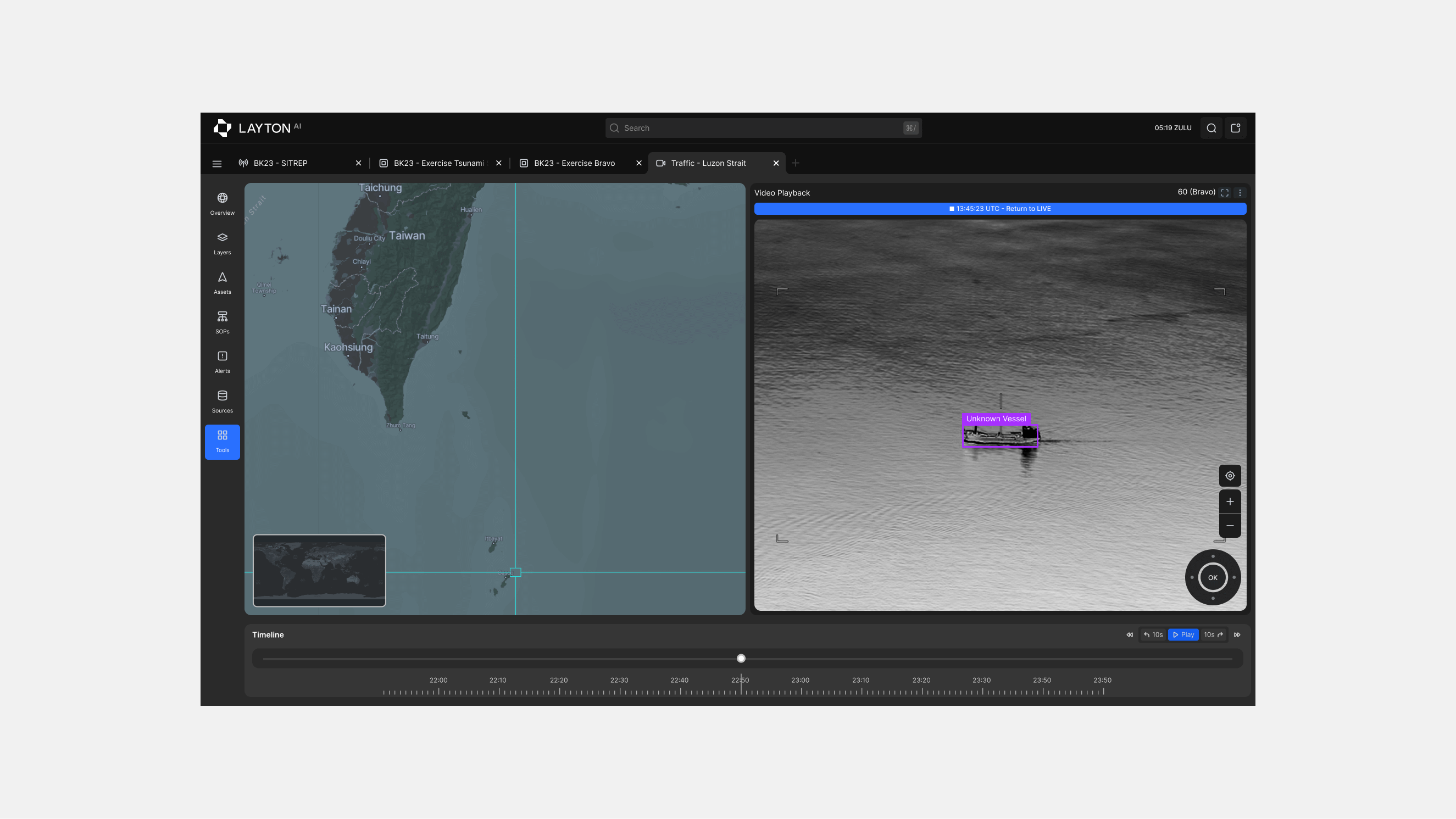Viewport: 1456px width, 819px height.
Task: Click the Tainan map label
Action: [336, 309]
